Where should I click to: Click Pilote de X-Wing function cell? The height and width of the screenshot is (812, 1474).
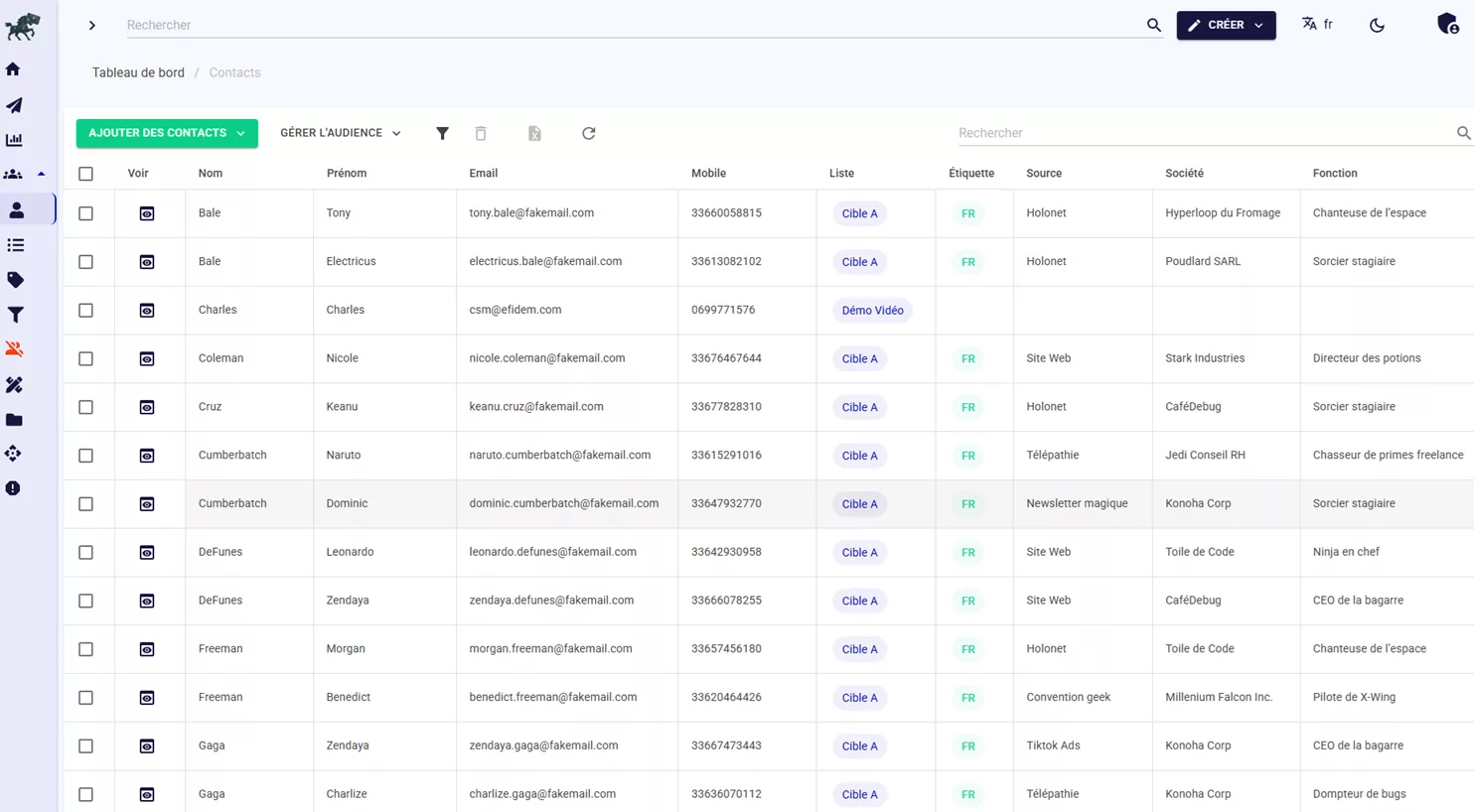pyautogui.click(x=1354, y=697)
